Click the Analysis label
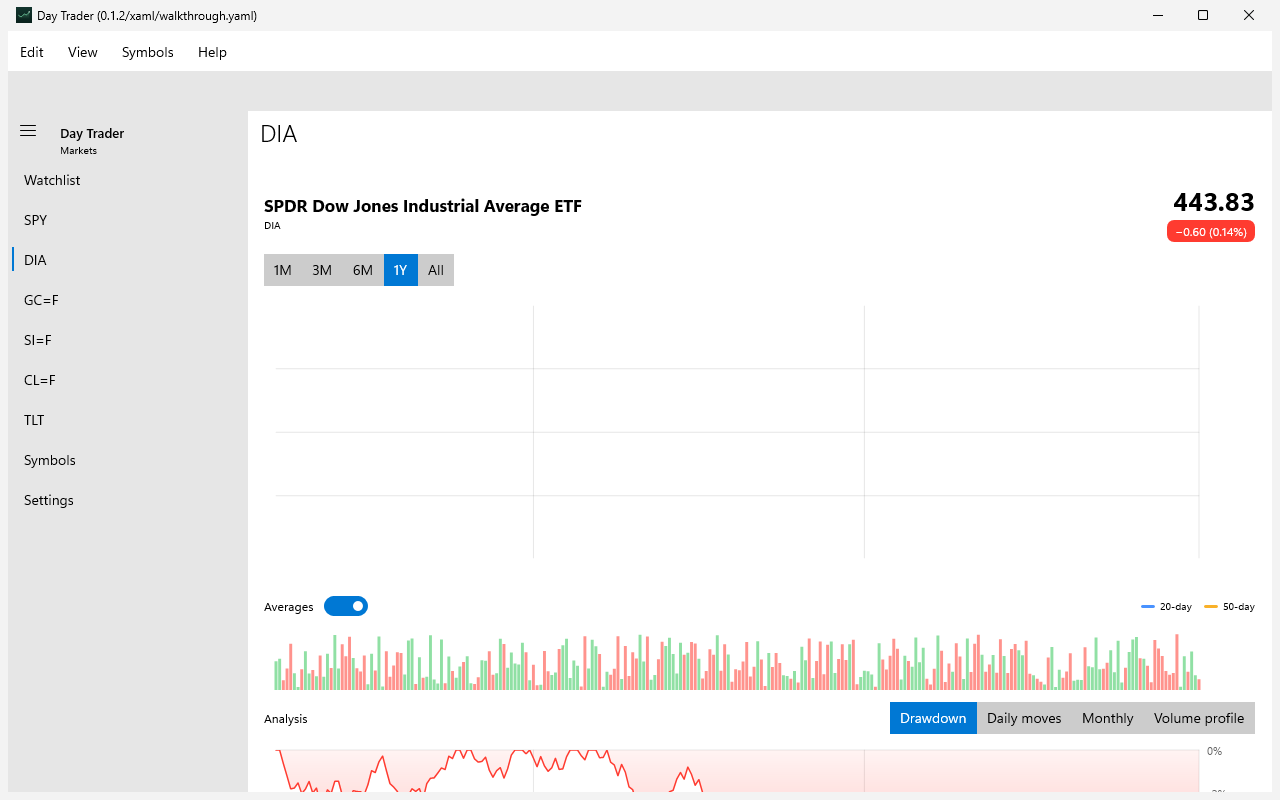 (286, 719)
